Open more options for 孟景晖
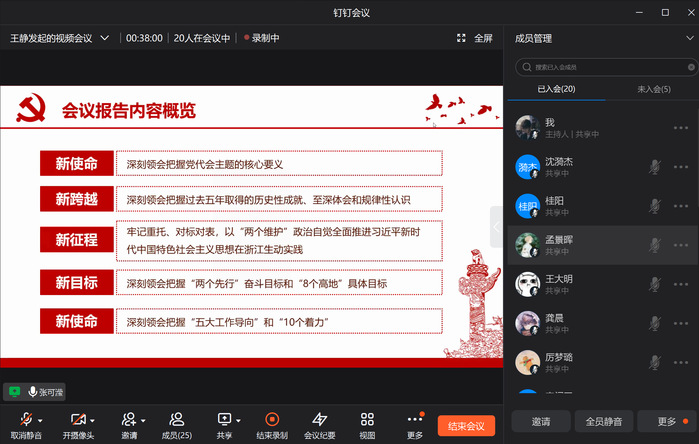699x444 pixels. click(x=682, y=245)
